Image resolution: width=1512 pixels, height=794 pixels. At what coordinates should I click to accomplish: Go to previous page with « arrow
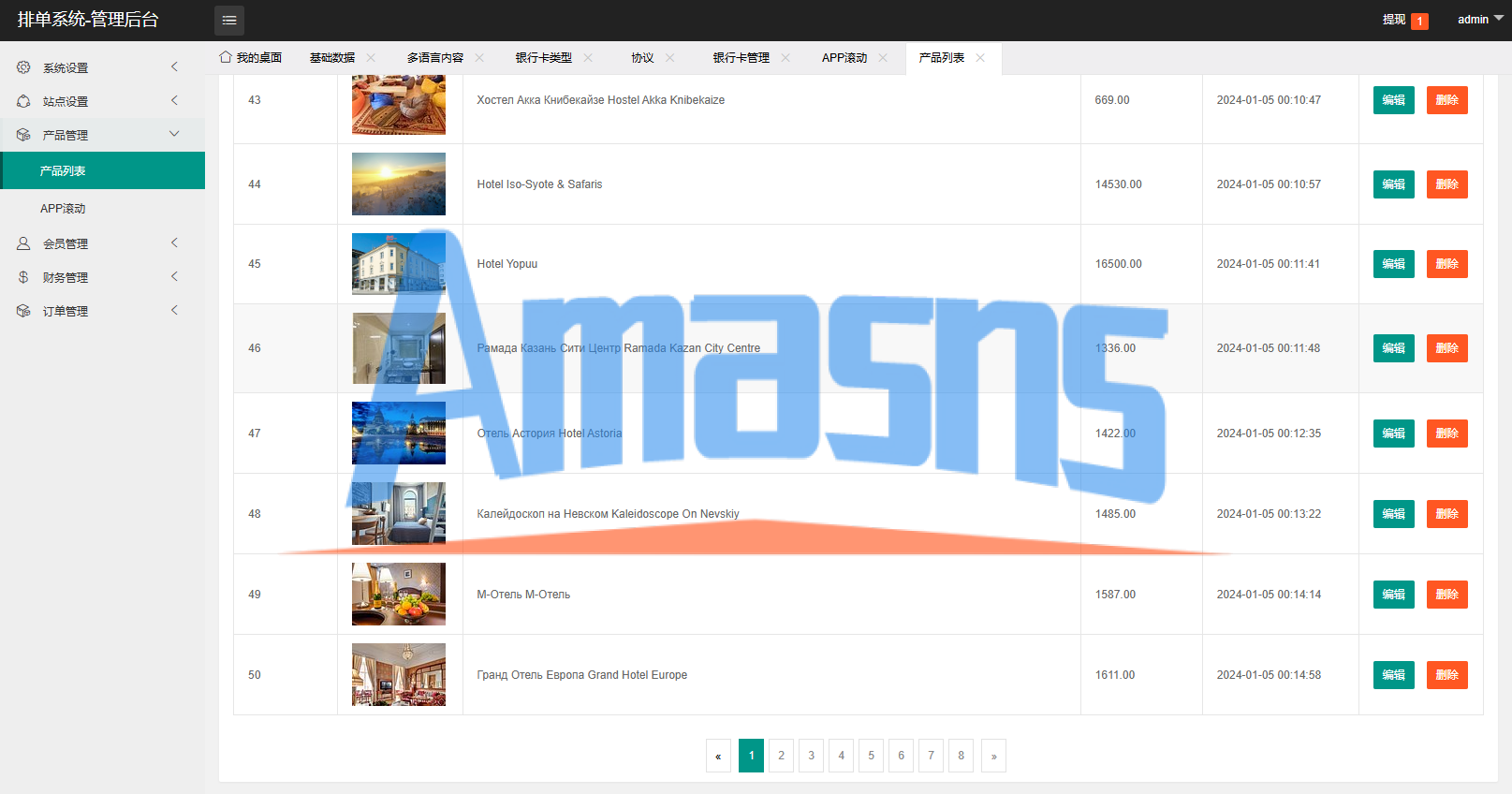tap(718, 756)
